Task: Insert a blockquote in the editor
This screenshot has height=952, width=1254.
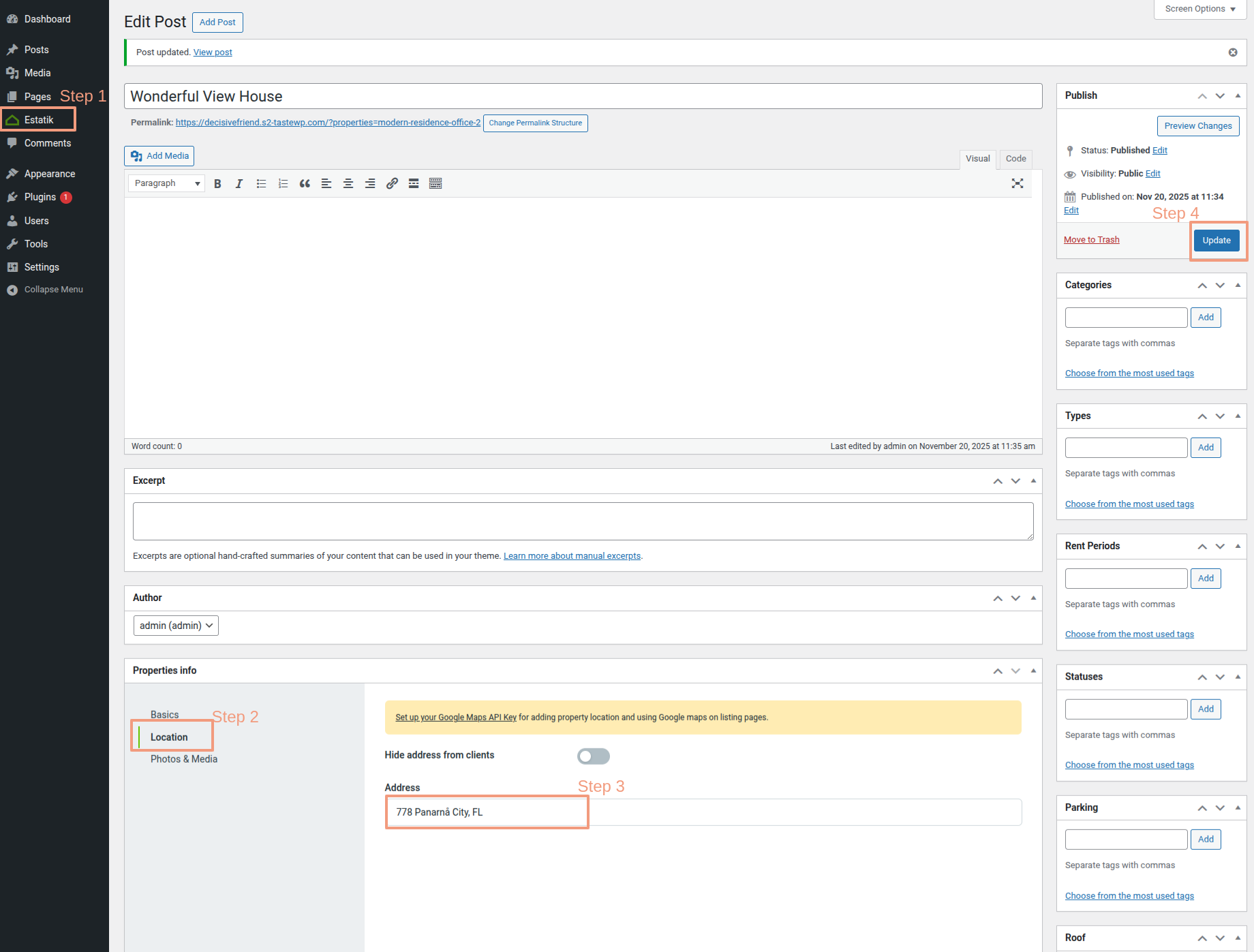Action: (x=305, y=184)
